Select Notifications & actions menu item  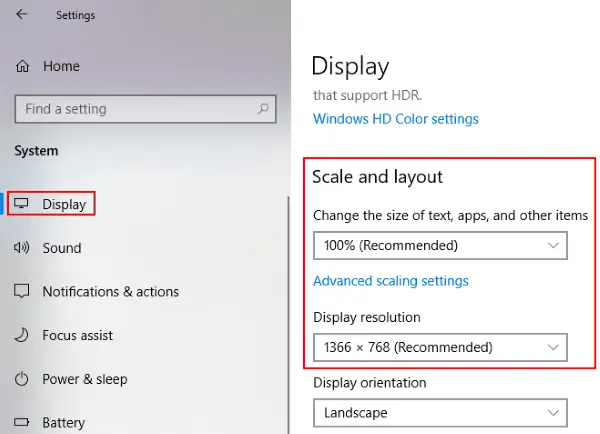[x=111, y=292]
